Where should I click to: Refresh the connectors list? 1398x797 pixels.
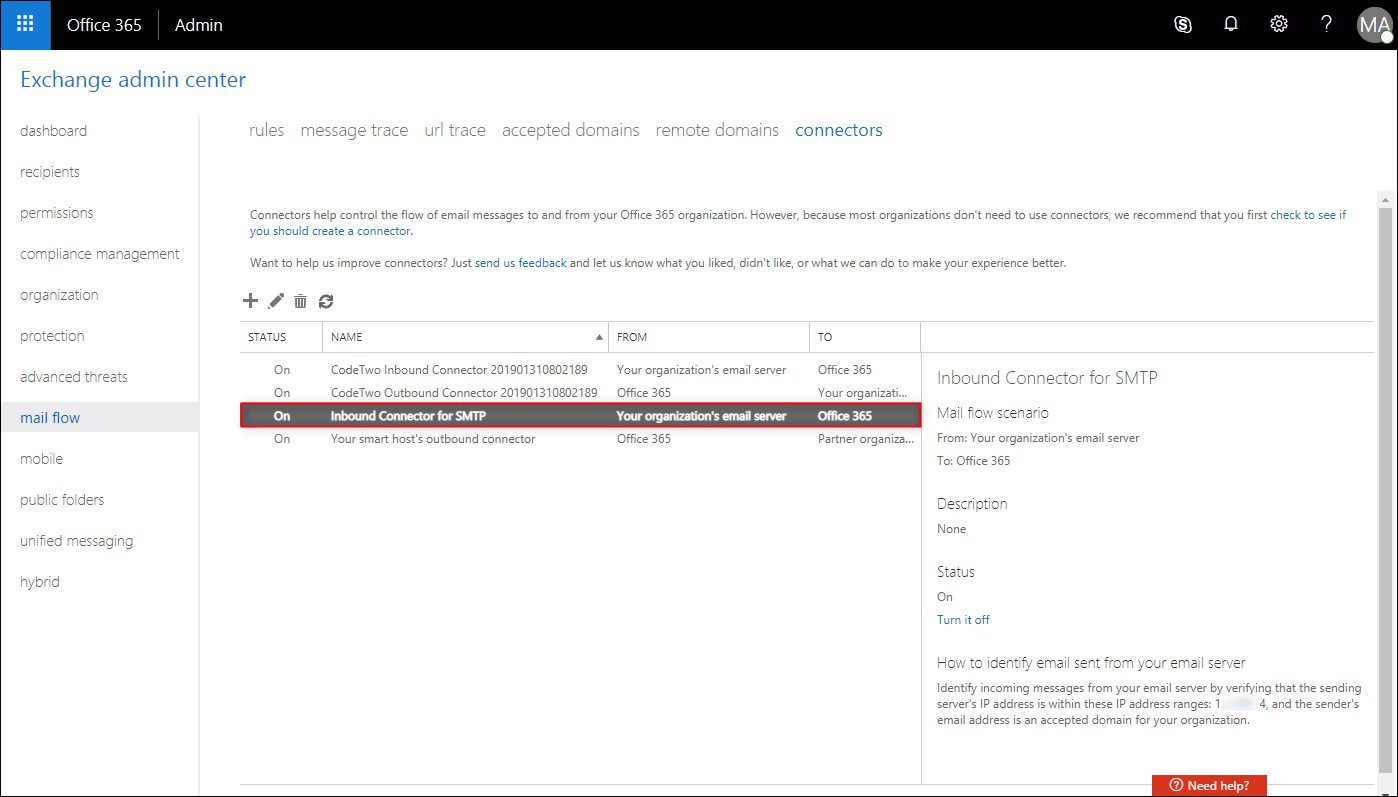(x=326, y=301)
